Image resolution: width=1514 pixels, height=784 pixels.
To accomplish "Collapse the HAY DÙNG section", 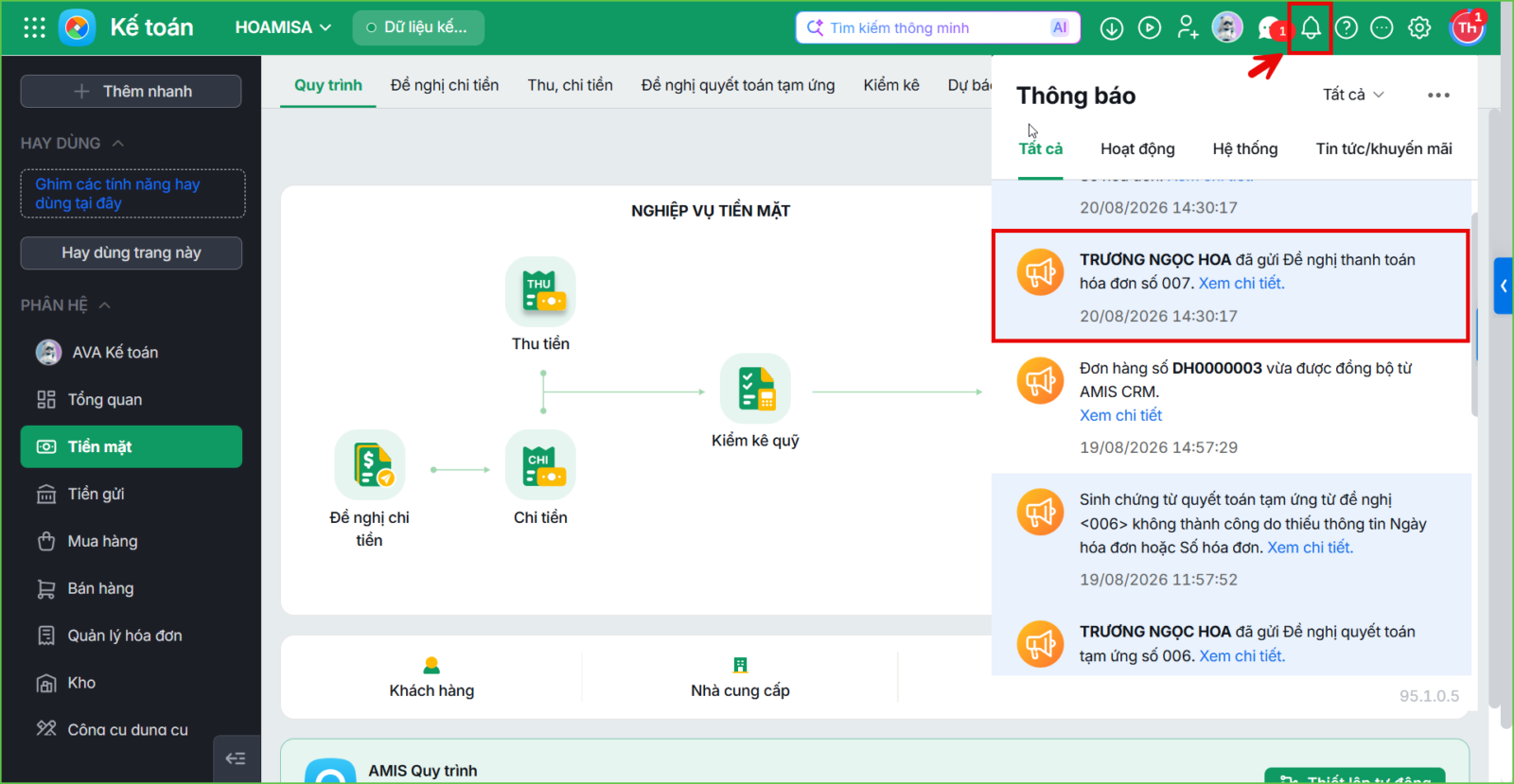I will coord(118,144).
